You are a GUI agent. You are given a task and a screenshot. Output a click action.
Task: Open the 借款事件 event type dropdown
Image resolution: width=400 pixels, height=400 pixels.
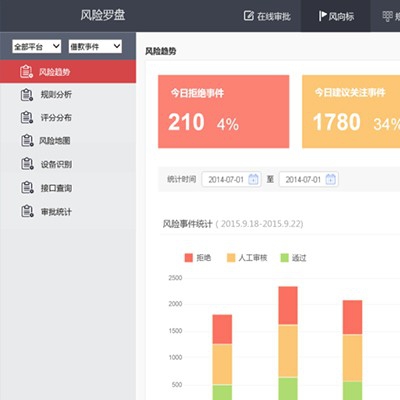click(x=95, y=46)
